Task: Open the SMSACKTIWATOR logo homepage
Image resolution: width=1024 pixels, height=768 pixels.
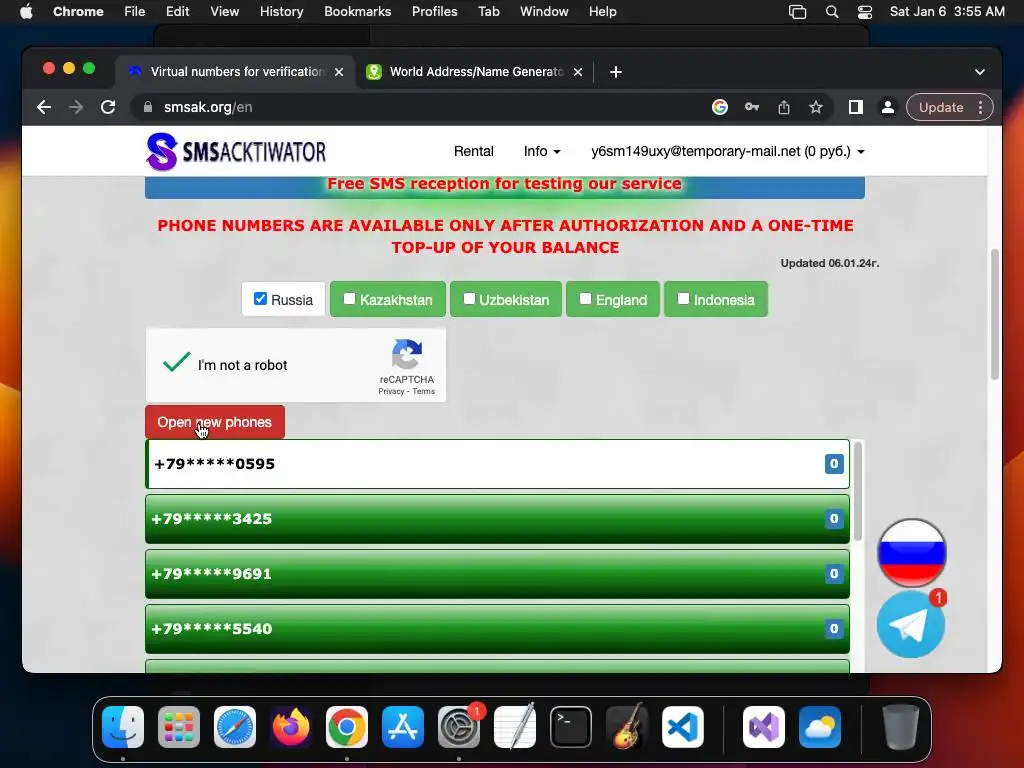Action: coord(236,152)
